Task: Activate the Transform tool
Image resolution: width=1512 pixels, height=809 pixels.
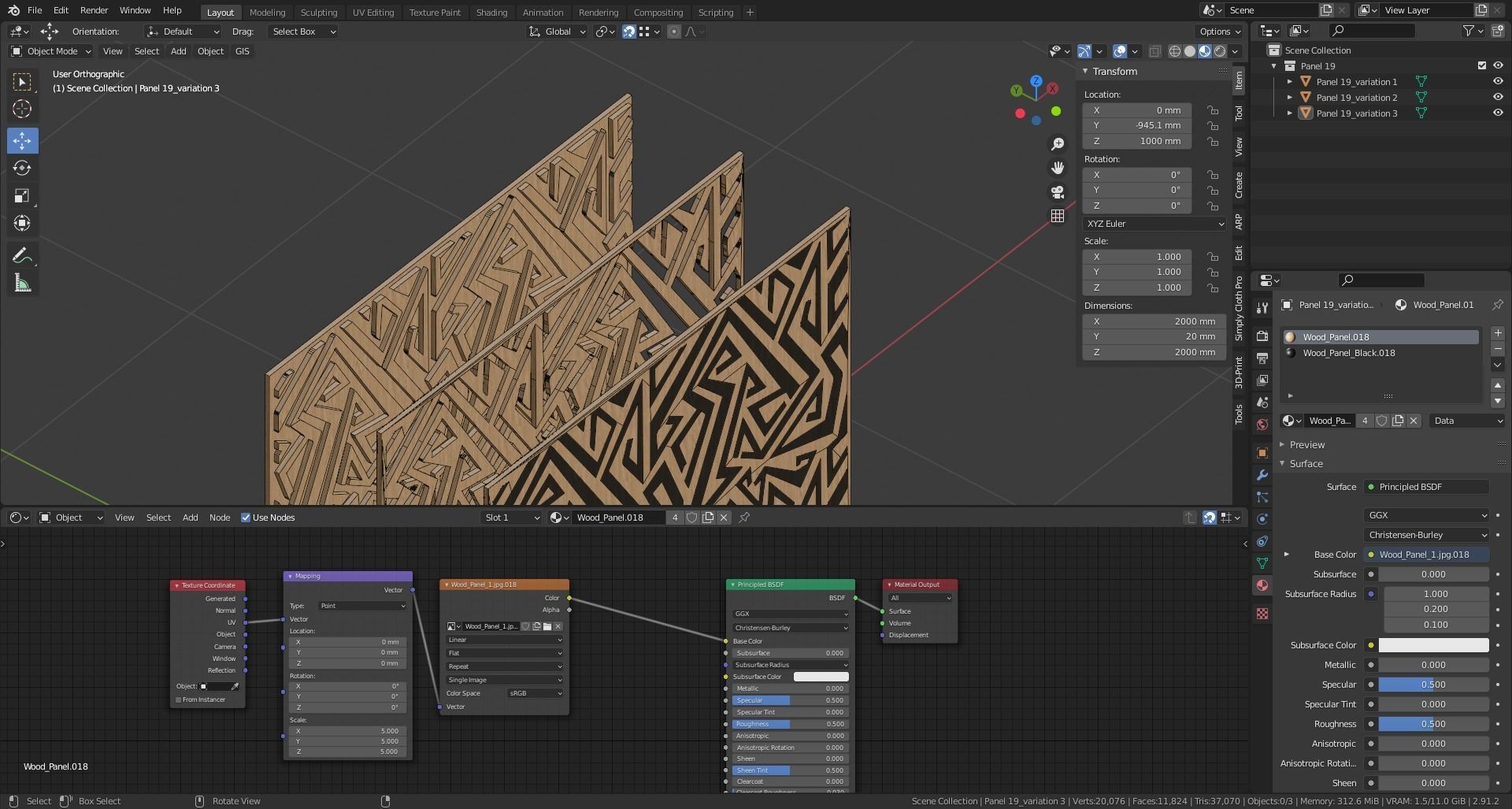Action: pyautogui.click(x=22, y=223)
